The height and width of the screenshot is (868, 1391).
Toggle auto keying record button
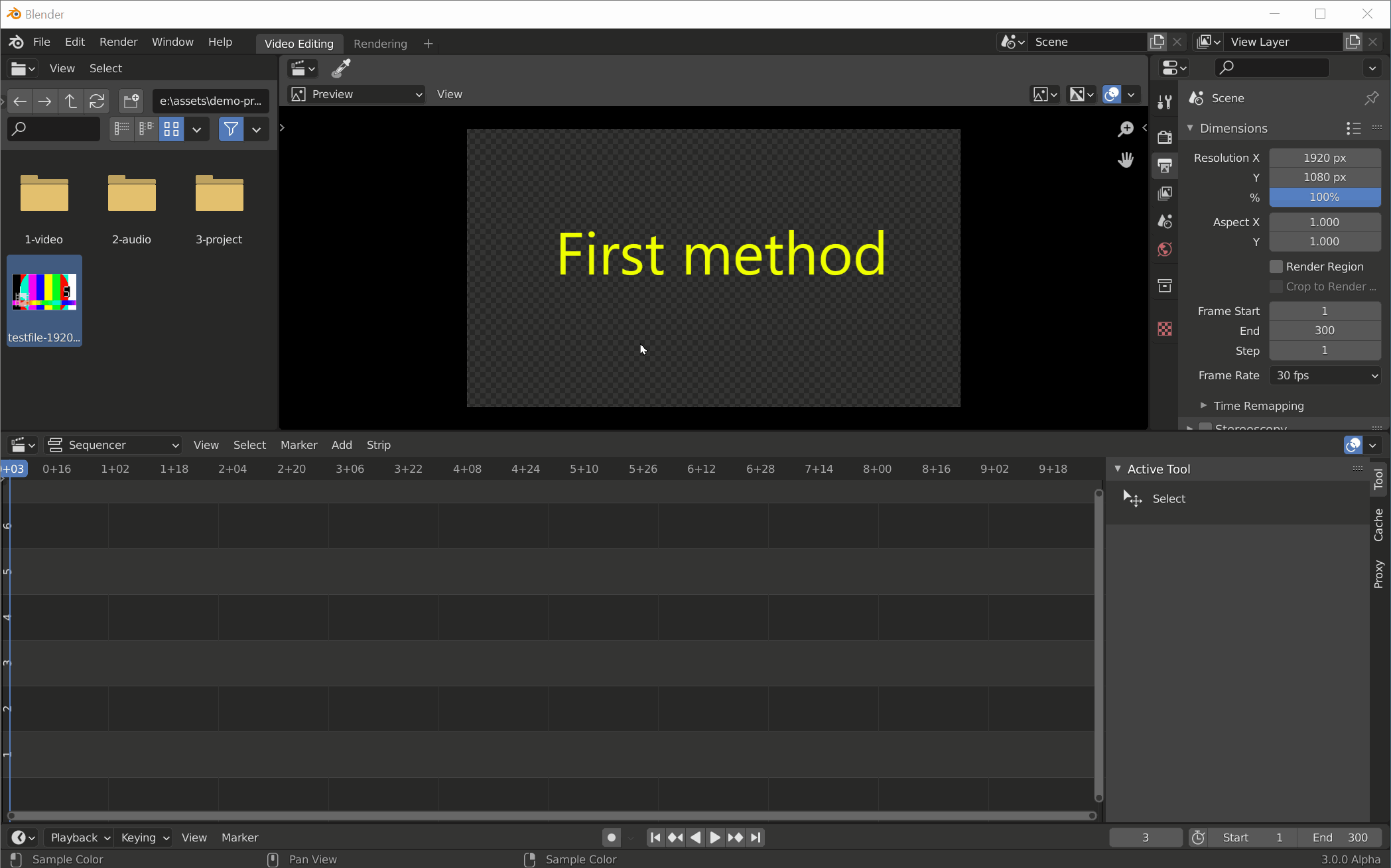pyautogui.click(x=612, y=837)
